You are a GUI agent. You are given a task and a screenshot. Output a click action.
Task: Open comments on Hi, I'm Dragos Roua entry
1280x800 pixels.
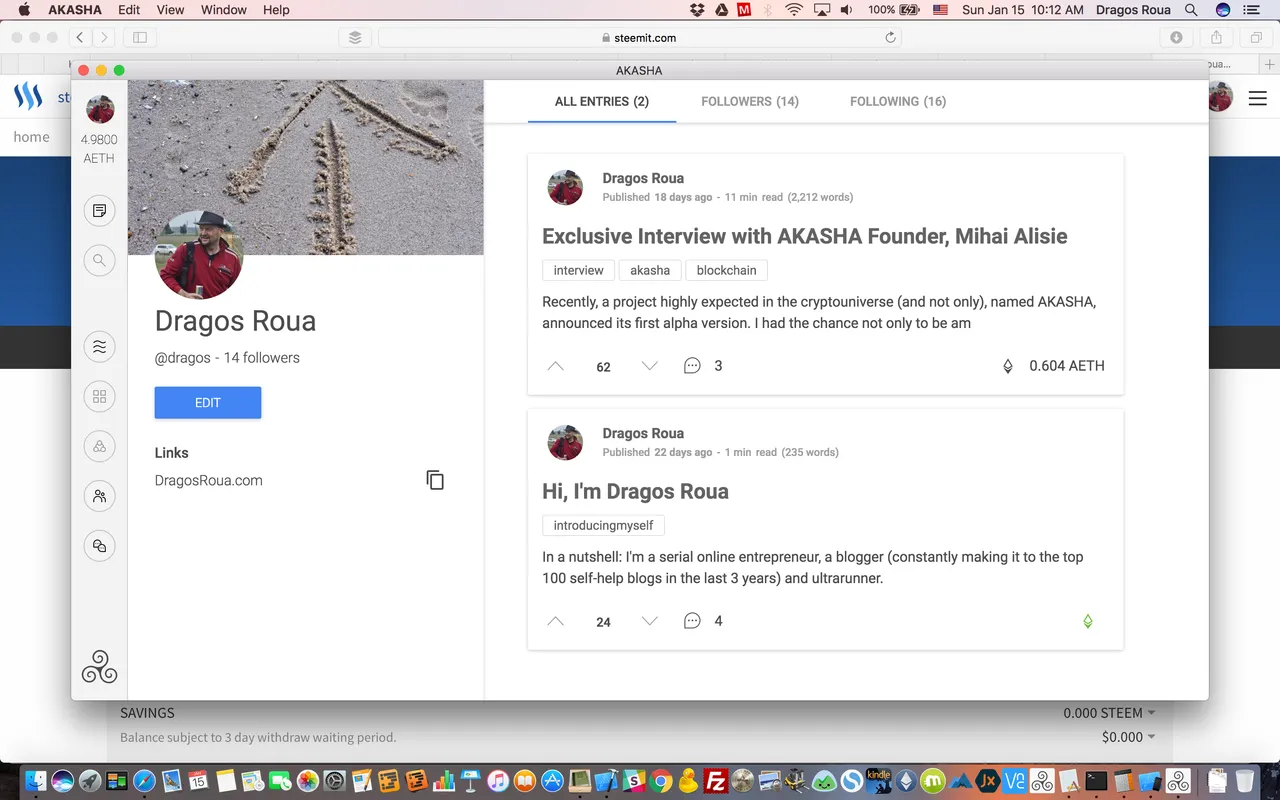tap(692, 621)
